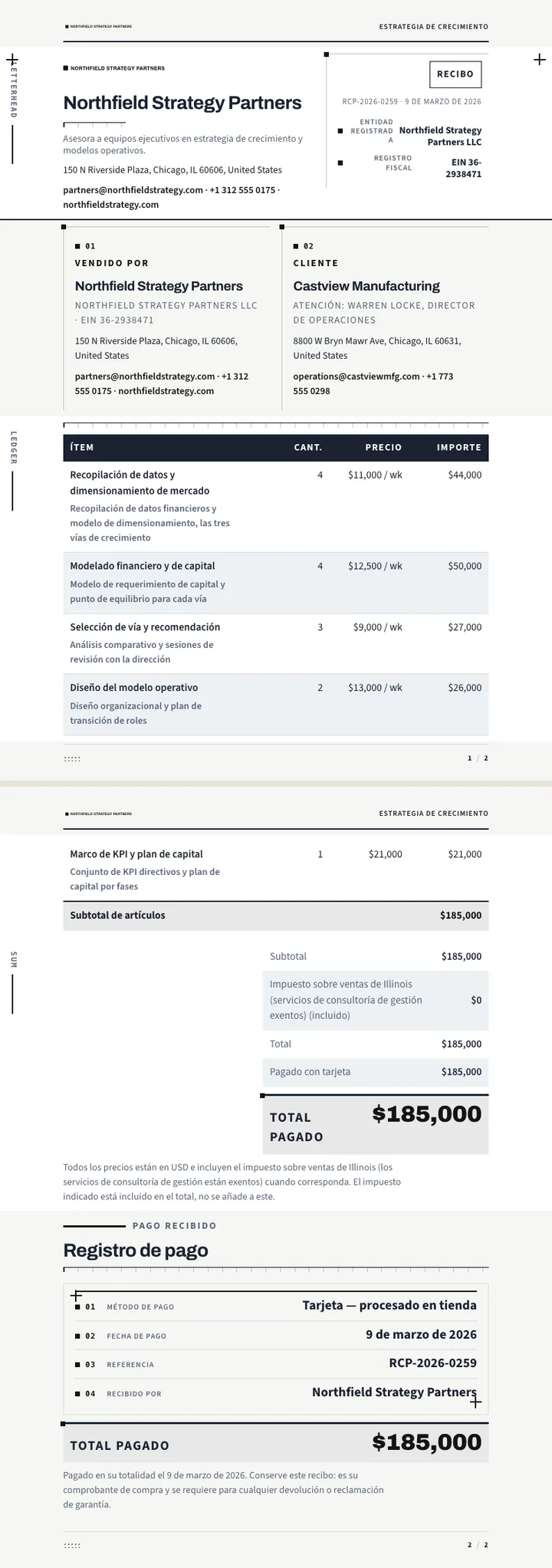552x1568 pixels.
Task: Click the $185,000 Total Pagado amount in summary
Action: point(427,1114)
